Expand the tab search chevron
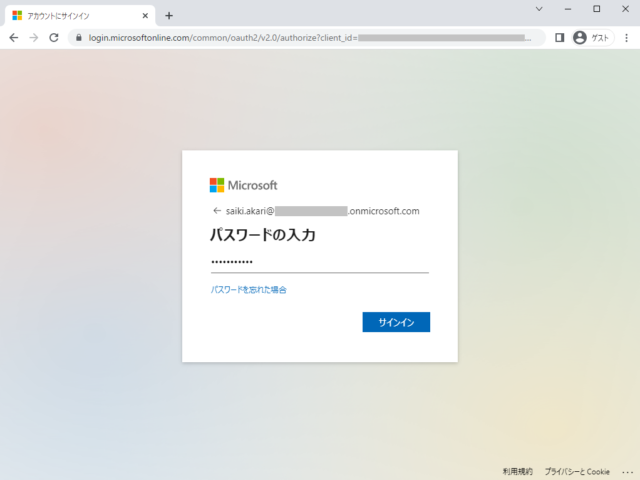Screen dimensions: 640x480 coord(539,9)
